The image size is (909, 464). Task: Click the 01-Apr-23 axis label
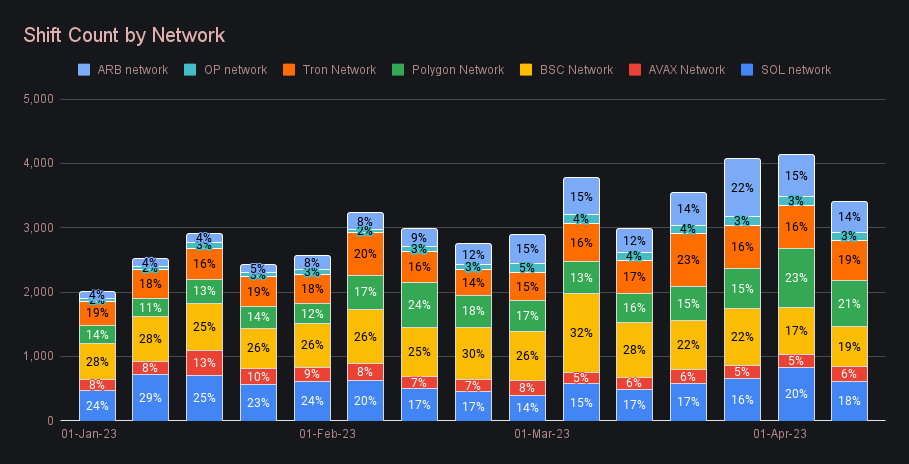780,434
